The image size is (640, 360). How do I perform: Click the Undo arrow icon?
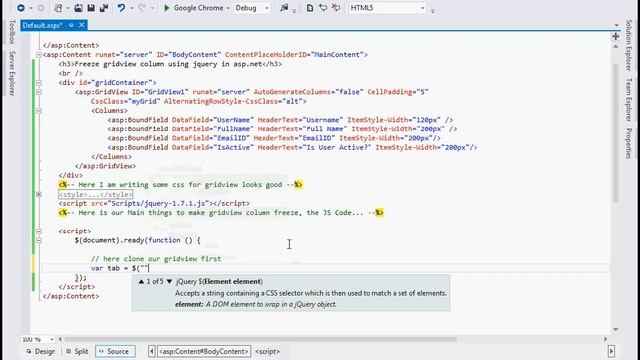121,8
